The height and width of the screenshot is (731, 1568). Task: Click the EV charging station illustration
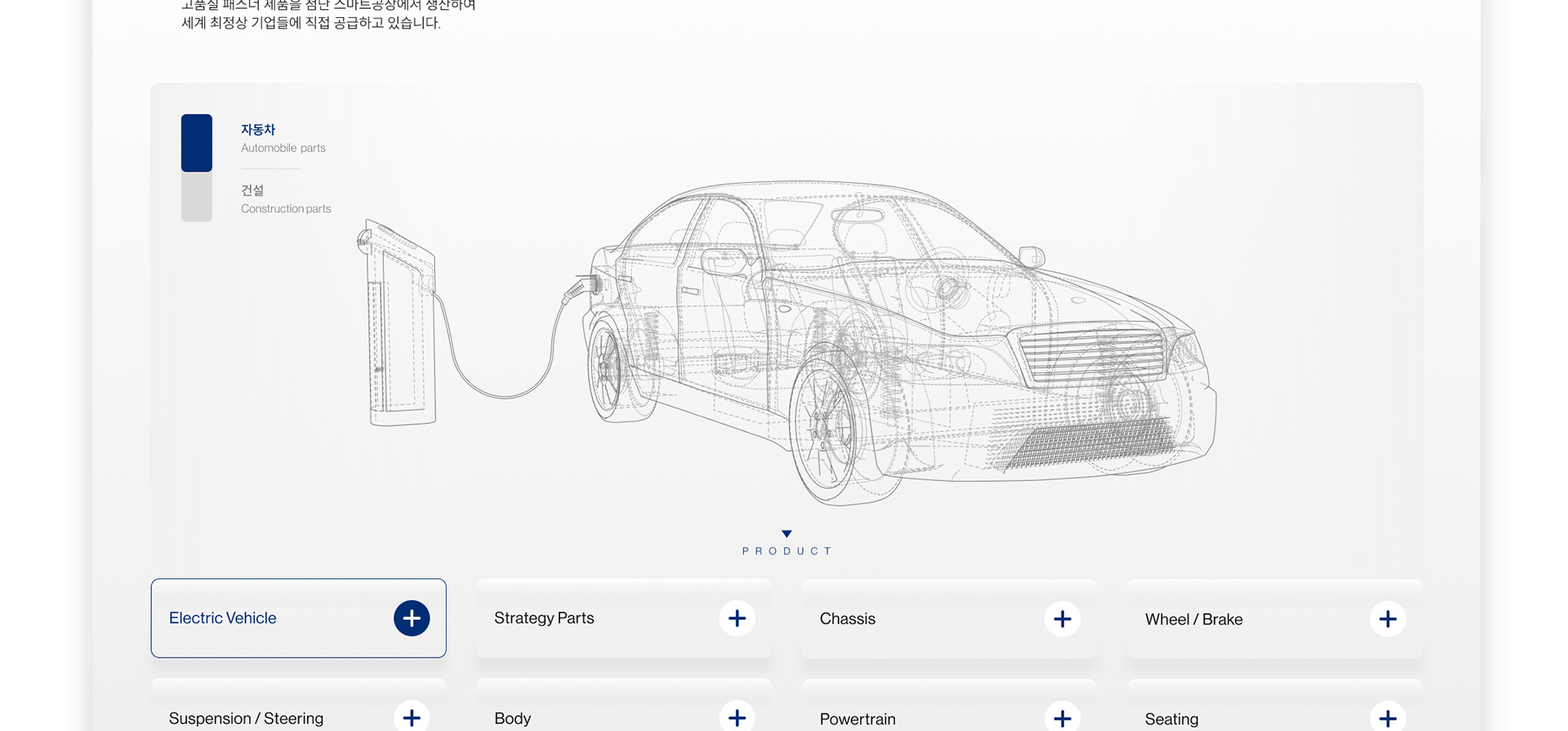[400, 327]
